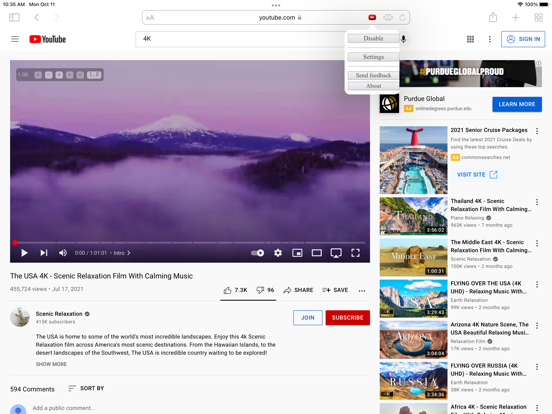Open options for Thailand 4K video

(x=537, y=202)
